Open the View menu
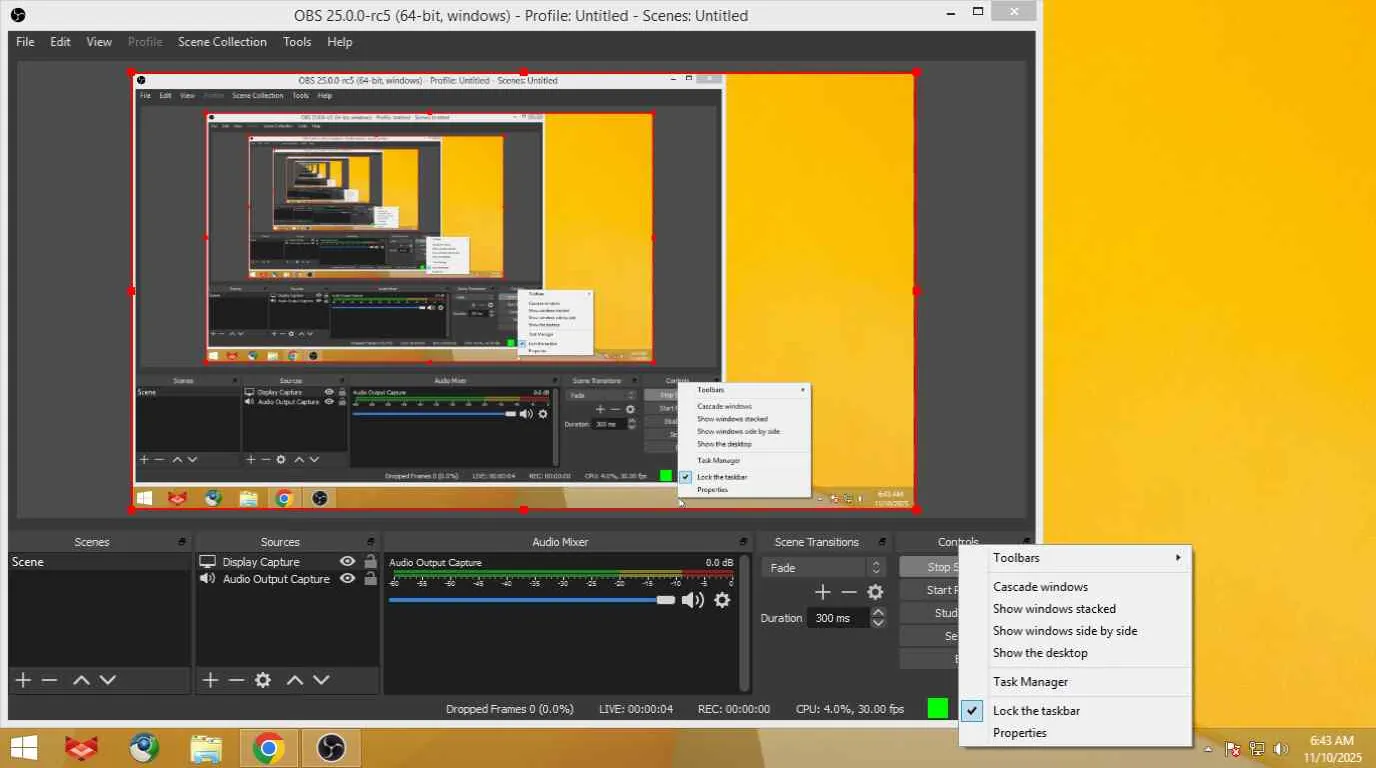1376x768 pixels. (x=99, y=42)
